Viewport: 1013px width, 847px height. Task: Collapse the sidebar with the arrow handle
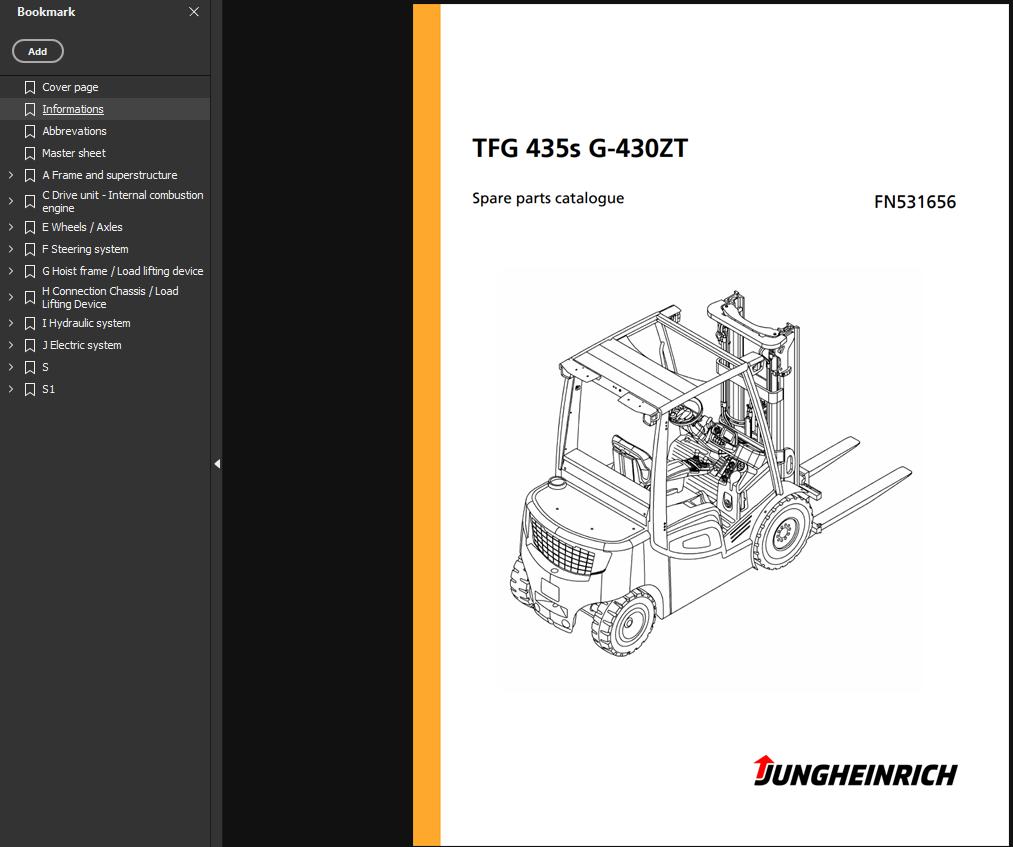point(217,464)
